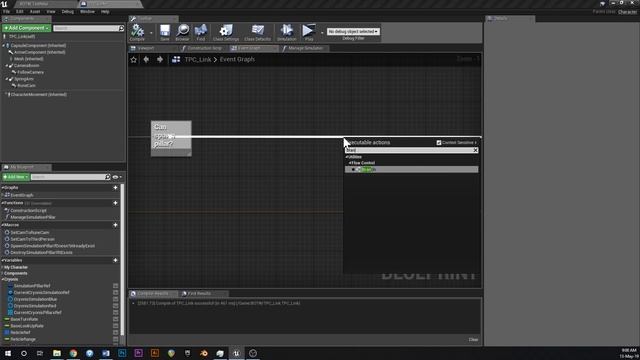Open Word from the taskbar
The height and width of the screenshot is (360, 640).
pos(106,353)
